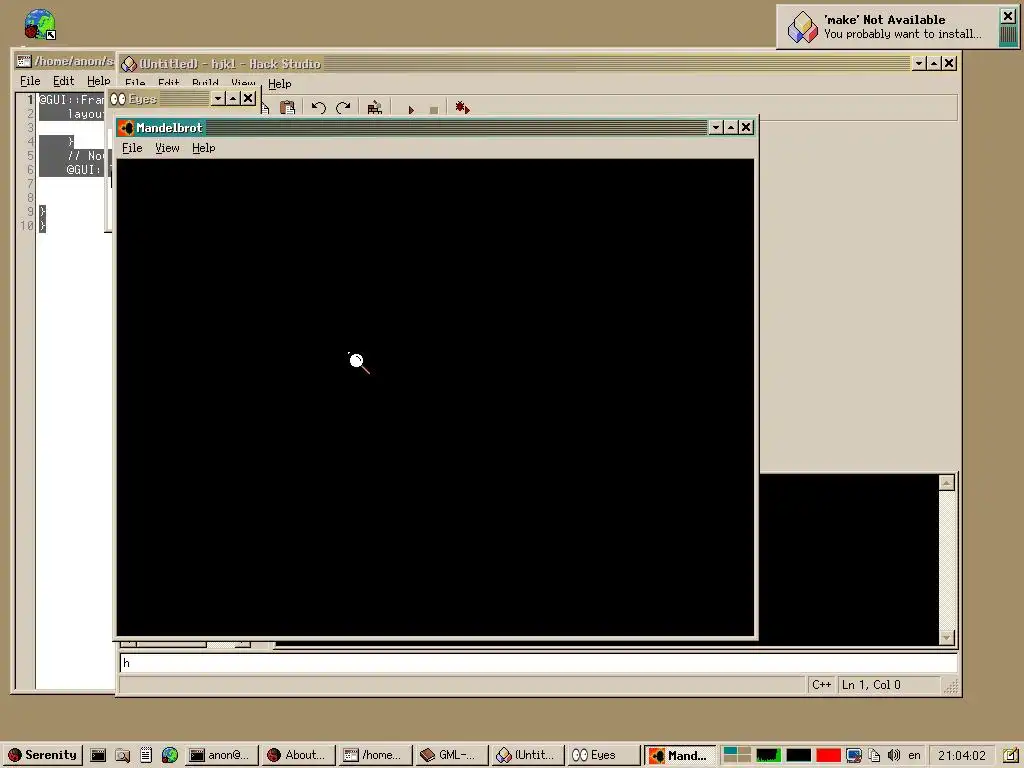Click the terminal scrollbar up arrow in Hack Studio
Screen dimensions: 1024x768
point(947,483)
